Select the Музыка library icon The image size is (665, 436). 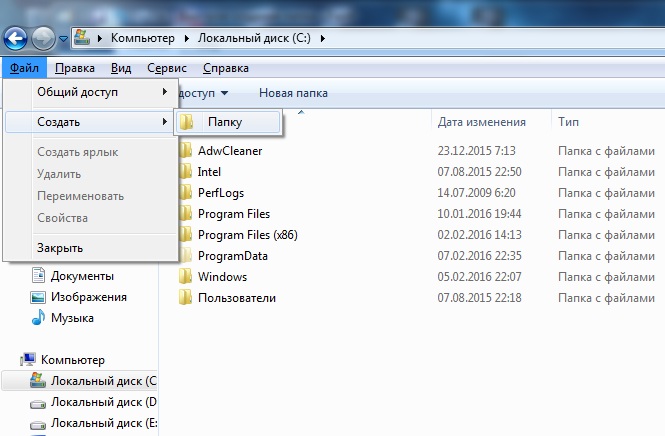[x=39, y=318]
